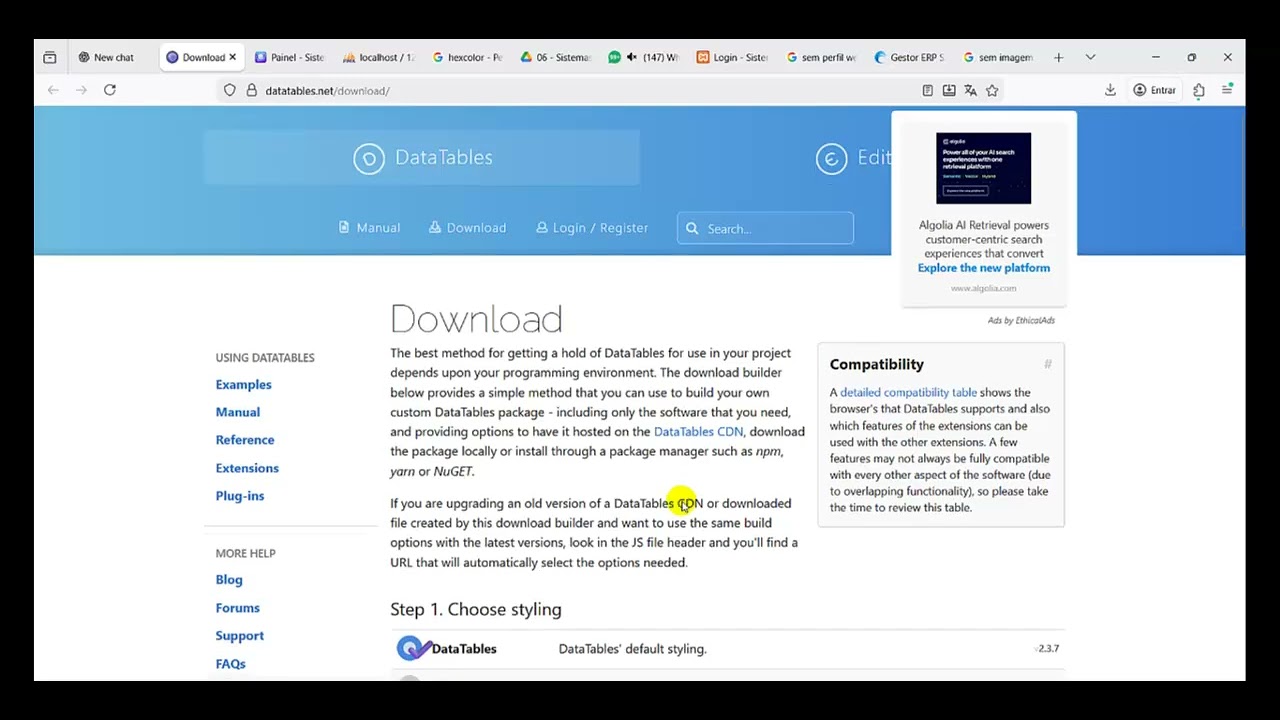Click the Step 1. Choose styling heading
The image size is (1280, 720).
476,609
